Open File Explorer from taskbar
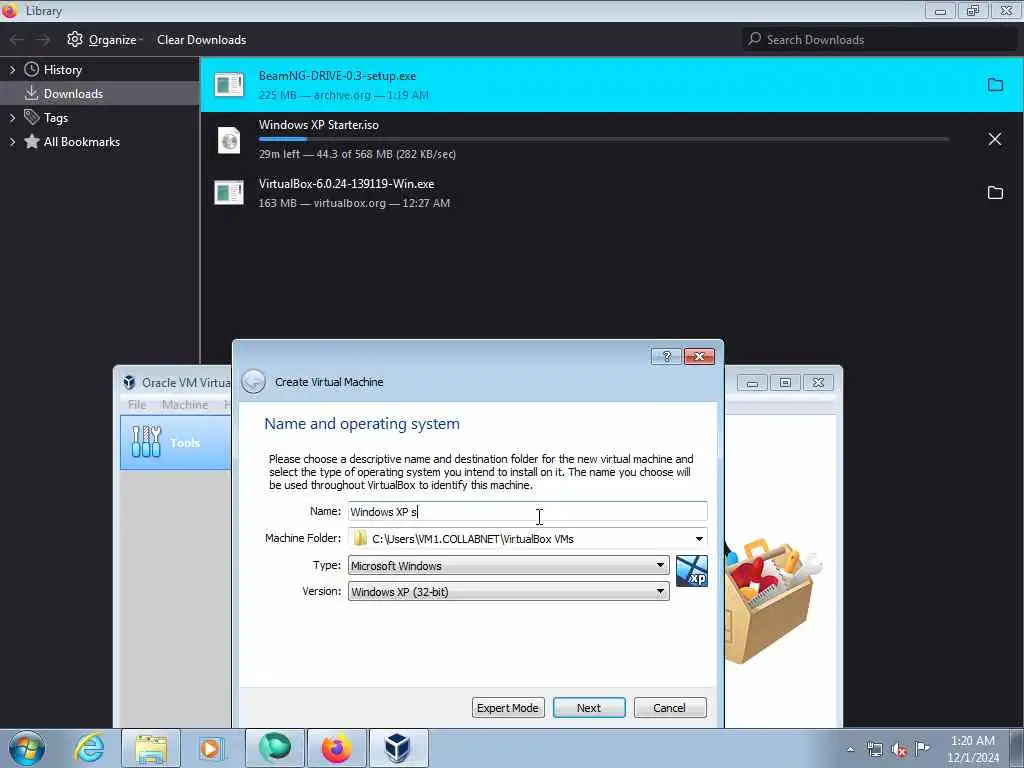Image resolution: width=1024 pixels, height=768 pixels. [x=151, y=748]
